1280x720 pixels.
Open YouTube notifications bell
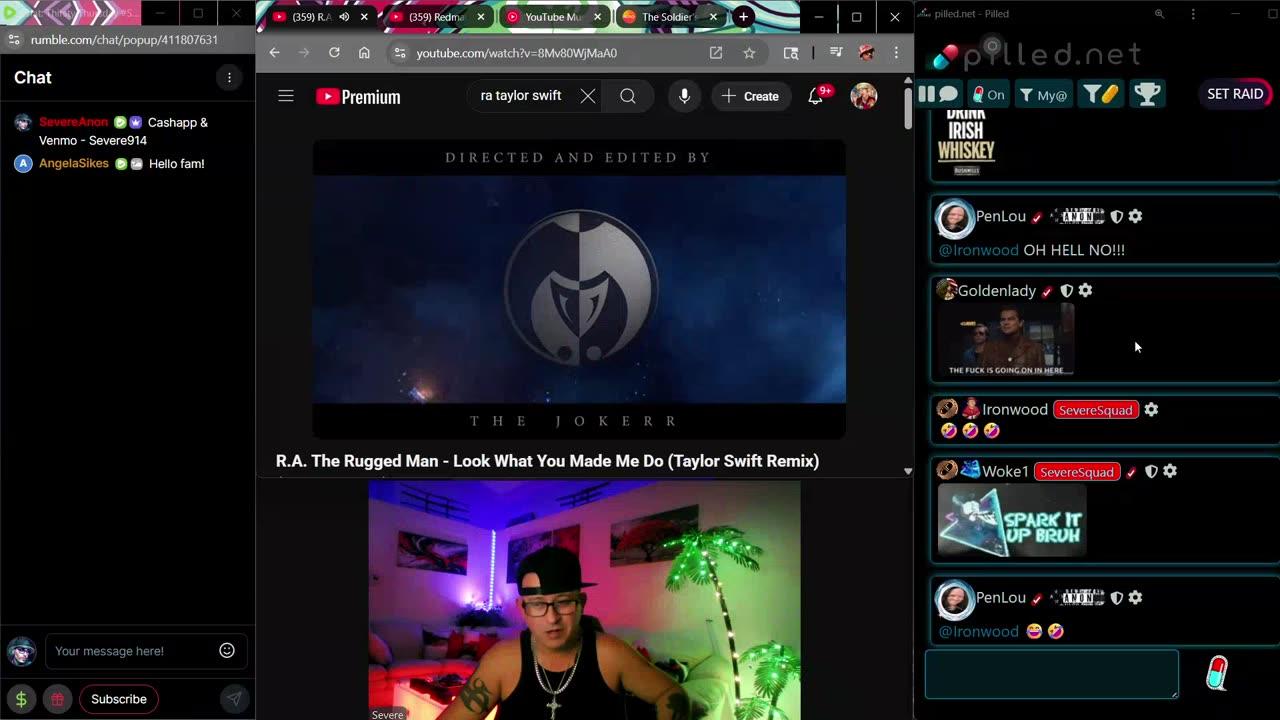[x=816, y=96]
